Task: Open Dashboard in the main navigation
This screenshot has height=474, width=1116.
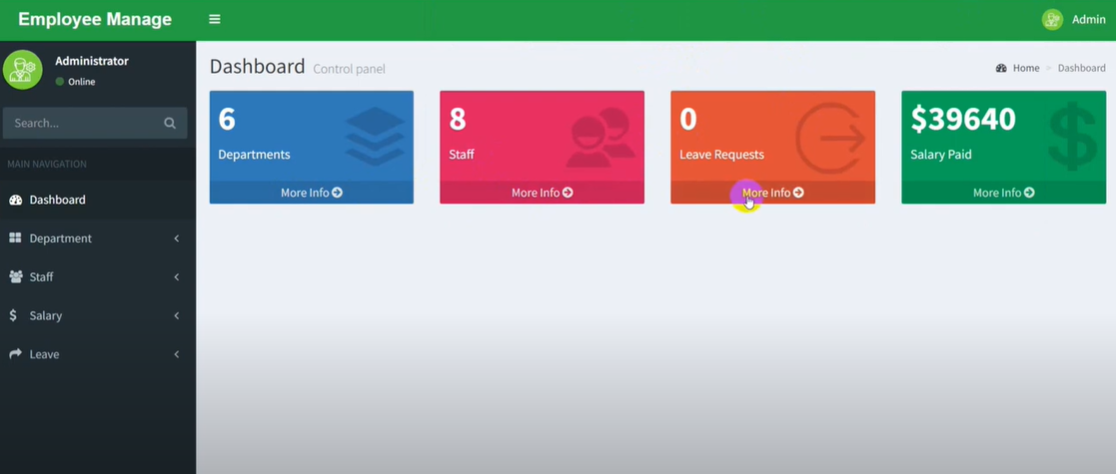Action: click(57, 200)
